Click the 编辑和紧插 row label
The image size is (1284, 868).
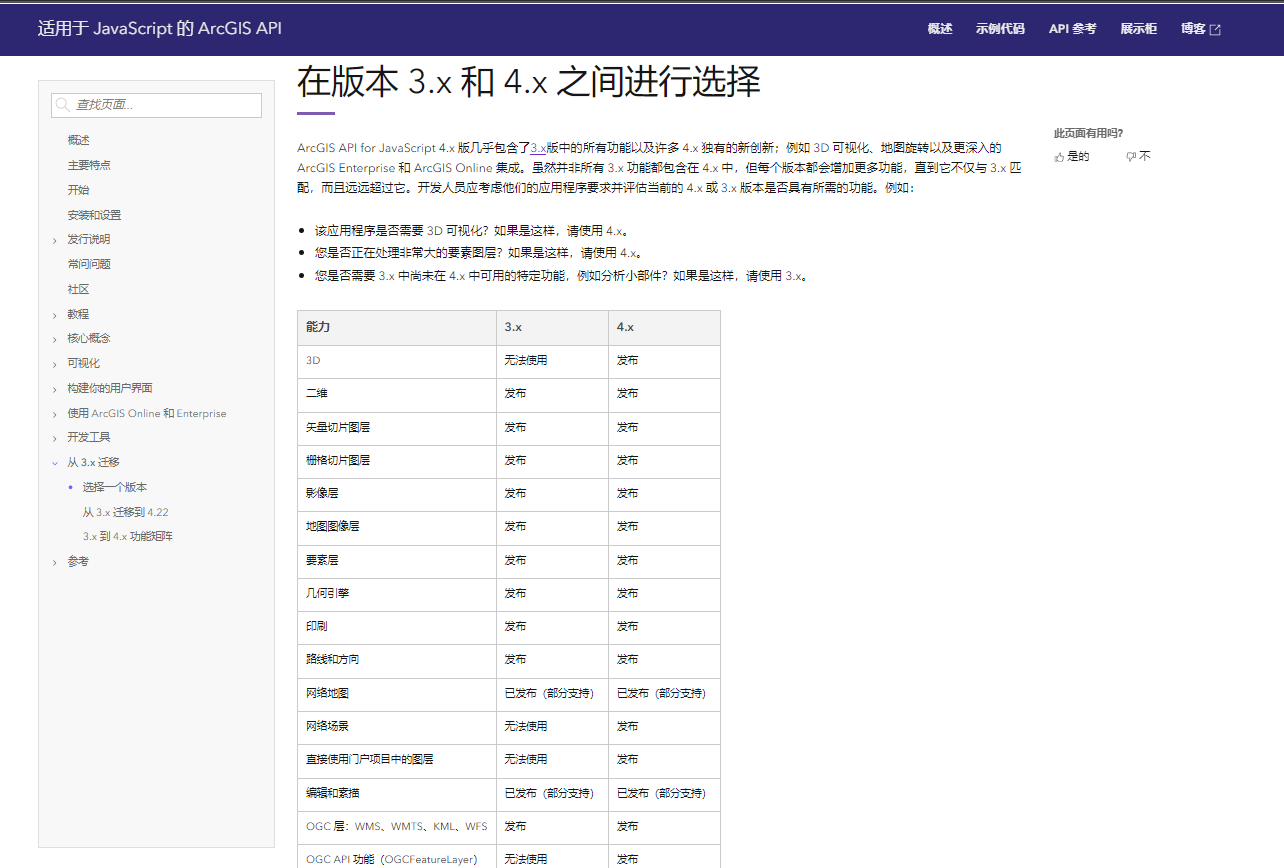(333, 793)
